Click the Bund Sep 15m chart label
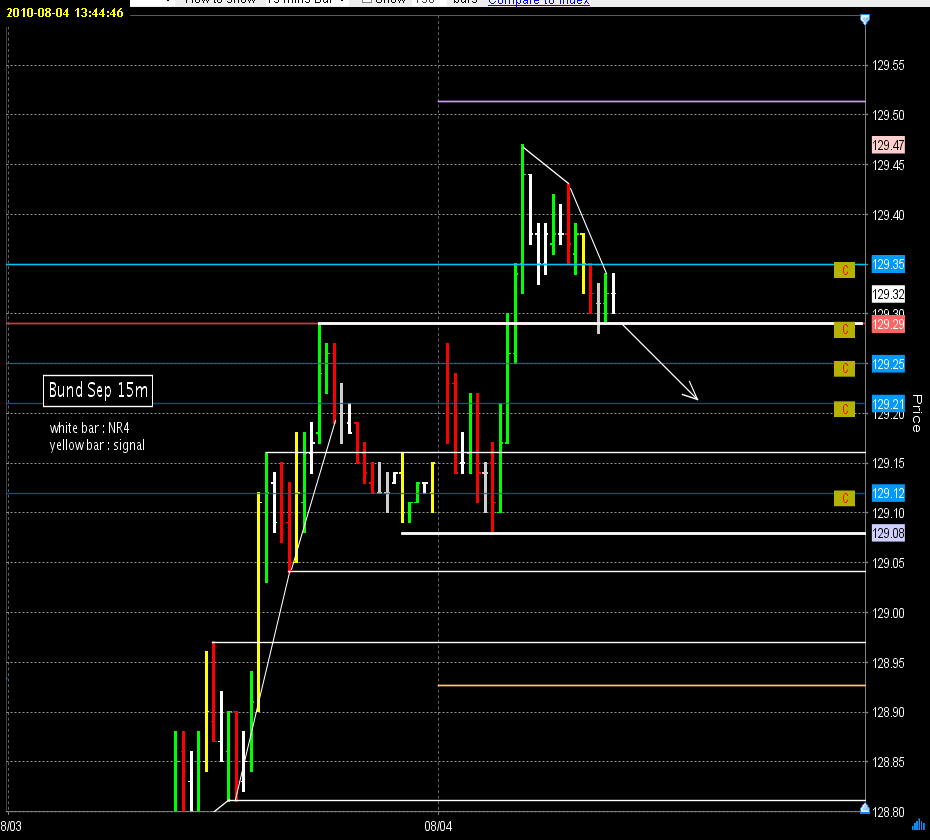This screenshot has height=840, width=930. (x=98, y=391)
